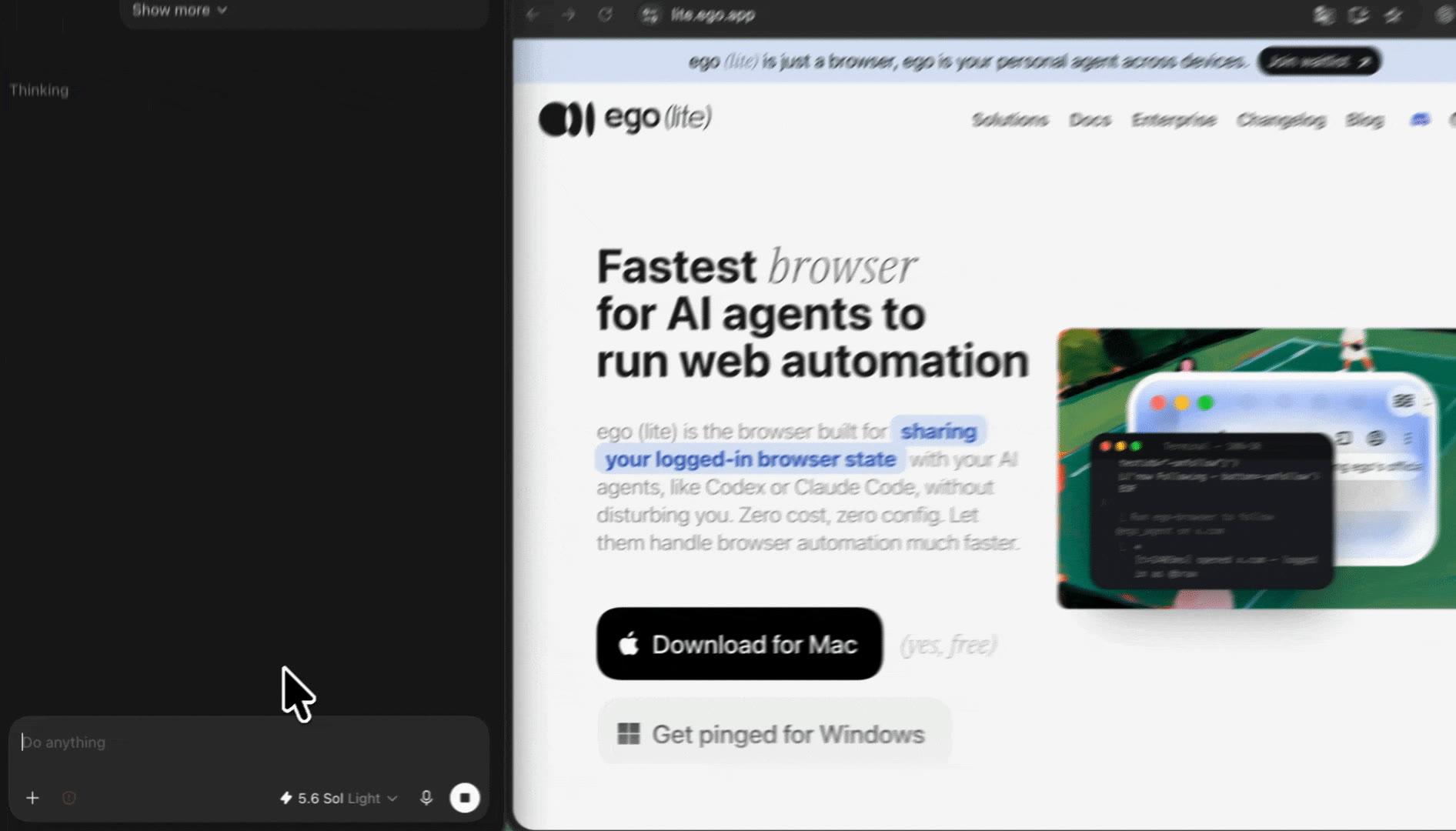The width and height of the screenshot is (1456, 831).
Task: Click the "Fastest browser for AI agents" heading
Action: point(812,314)
